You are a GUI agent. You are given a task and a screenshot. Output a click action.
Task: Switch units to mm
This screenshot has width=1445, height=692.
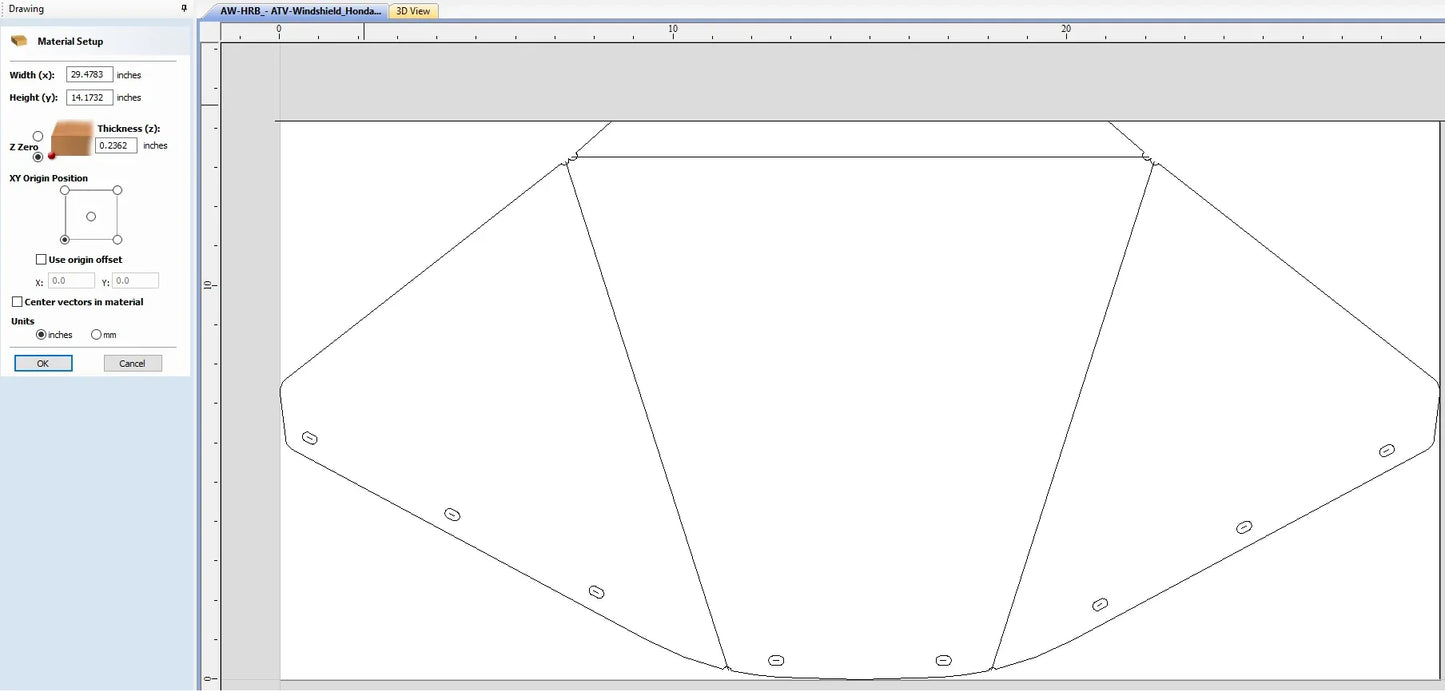point(96,335)
